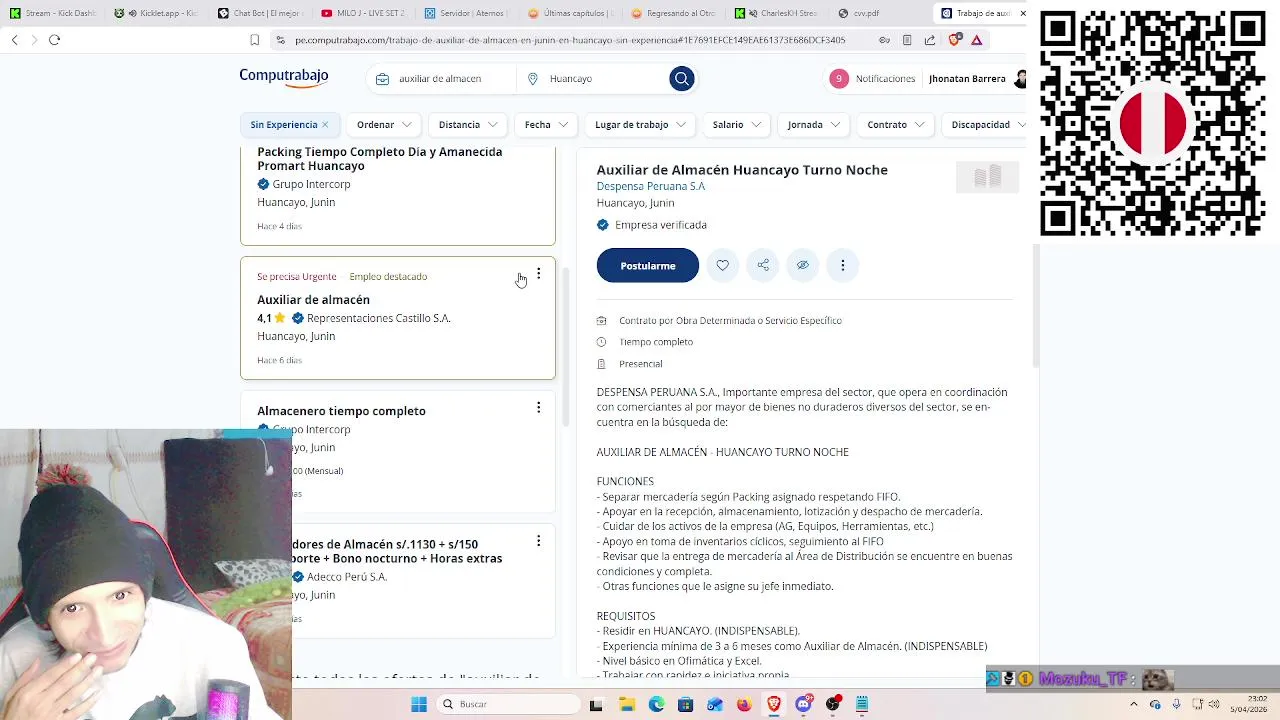Image resolution: width=1280 pixels, height=720 pixels.
Task: Remove the Sin Experiencia filter chip
Action: point(325,125)
